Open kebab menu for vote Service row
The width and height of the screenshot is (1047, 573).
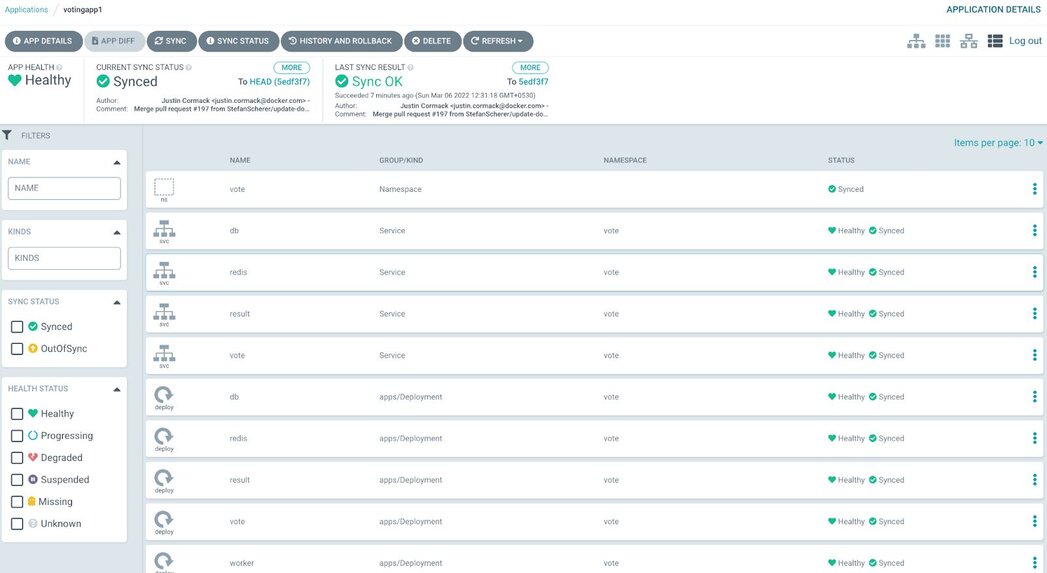click(x=1034, y=355)
